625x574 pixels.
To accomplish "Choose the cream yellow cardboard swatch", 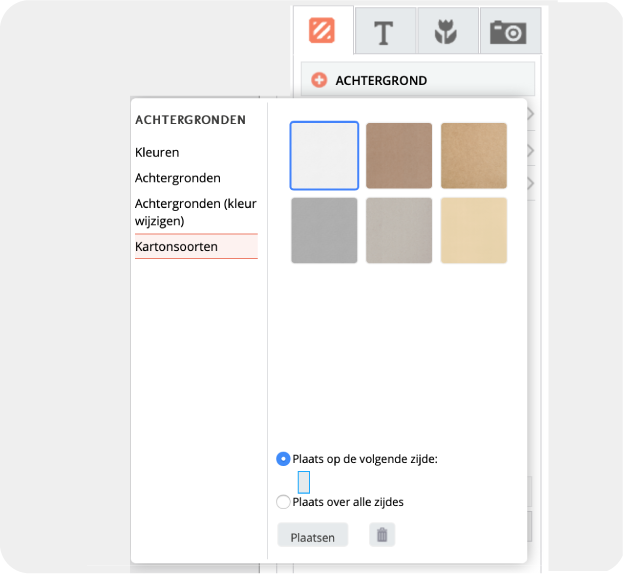I will coord(474,231).
